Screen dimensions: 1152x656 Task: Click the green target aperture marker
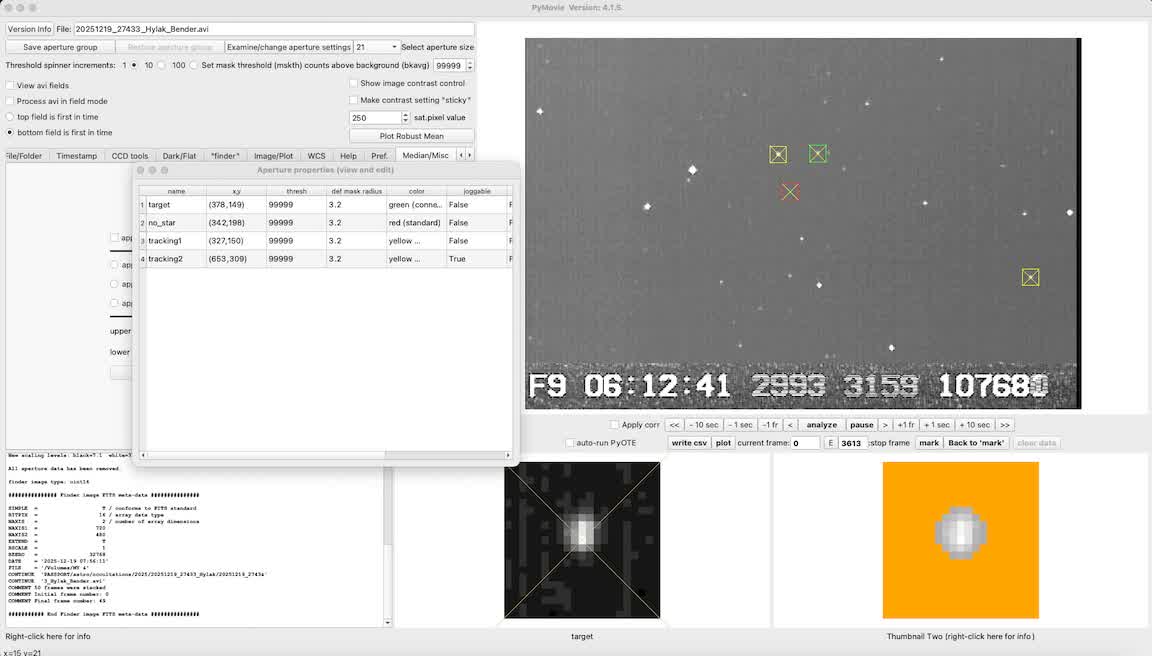[x=818, y=153]
